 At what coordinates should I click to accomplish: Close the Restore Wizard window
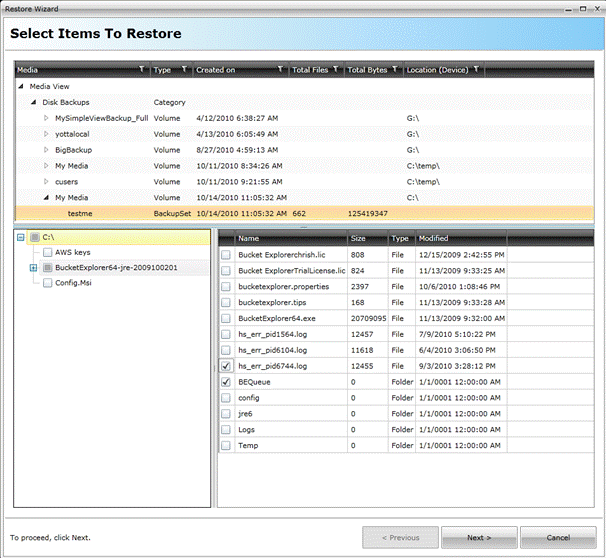[x=597, y=9]
